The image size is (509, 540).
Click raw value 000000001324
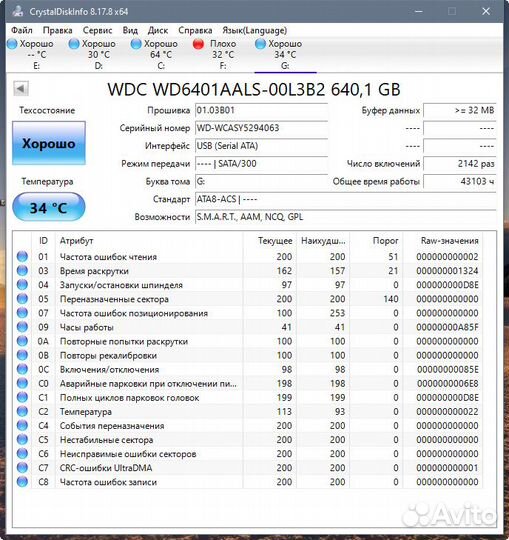[x=447, y=271]
